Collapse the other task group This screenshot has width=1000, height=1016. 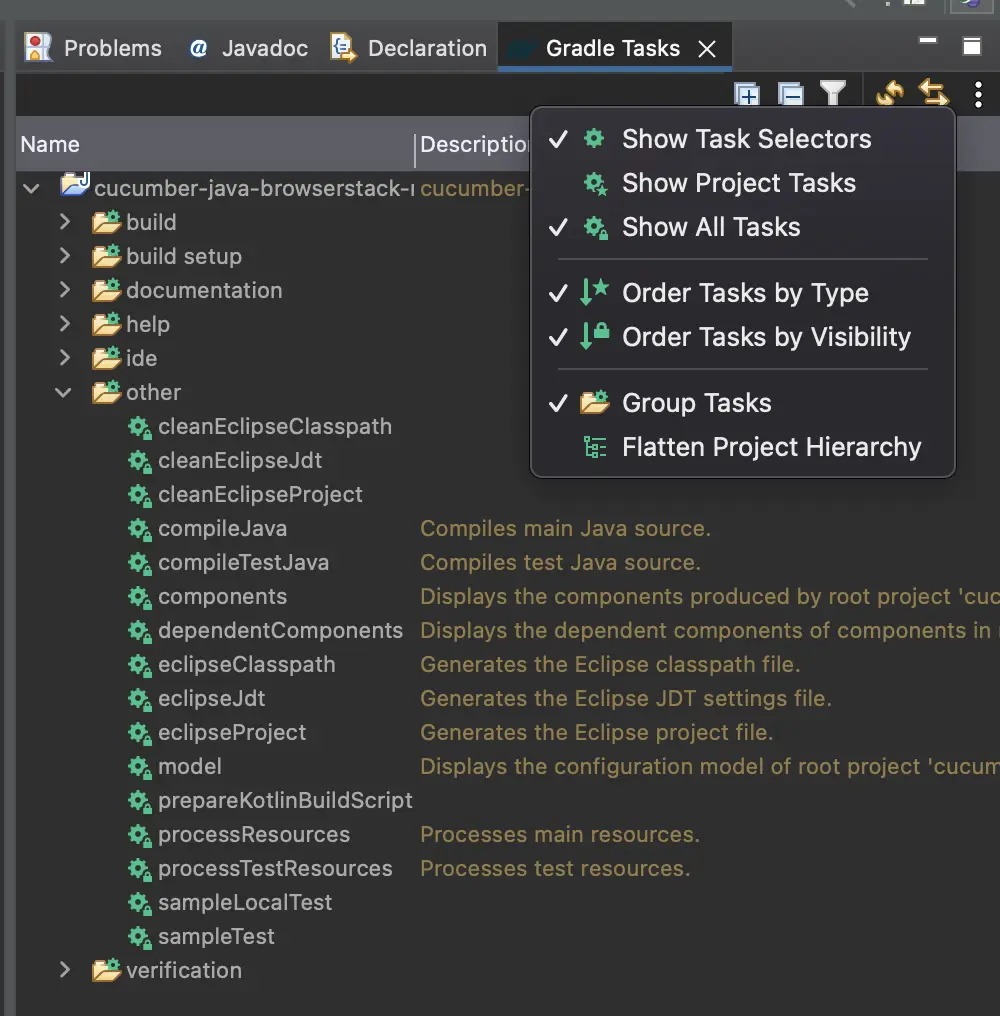click(65, 393)
